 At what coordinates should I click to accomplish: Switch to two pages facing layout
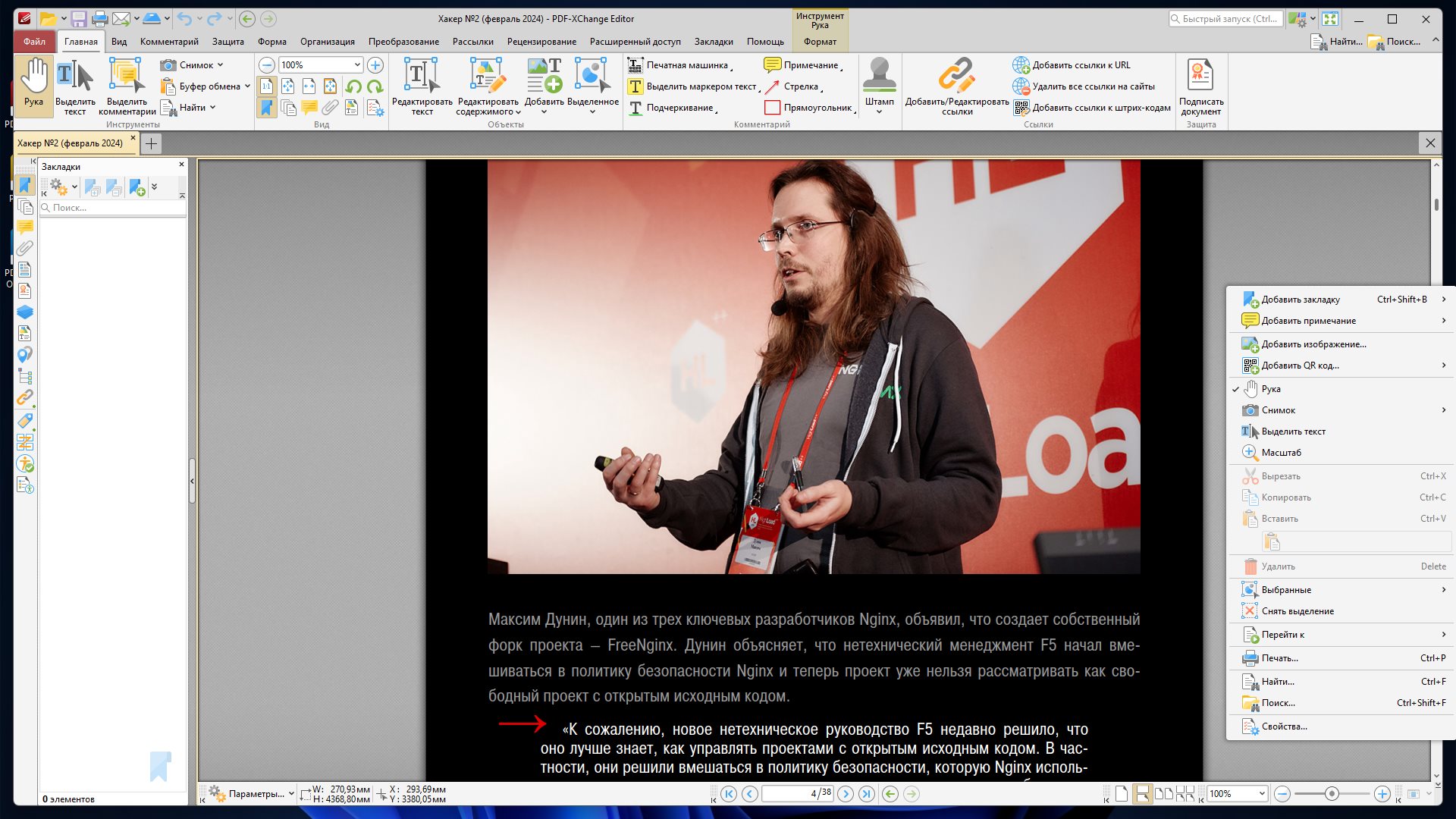(x=1164, y=794)
